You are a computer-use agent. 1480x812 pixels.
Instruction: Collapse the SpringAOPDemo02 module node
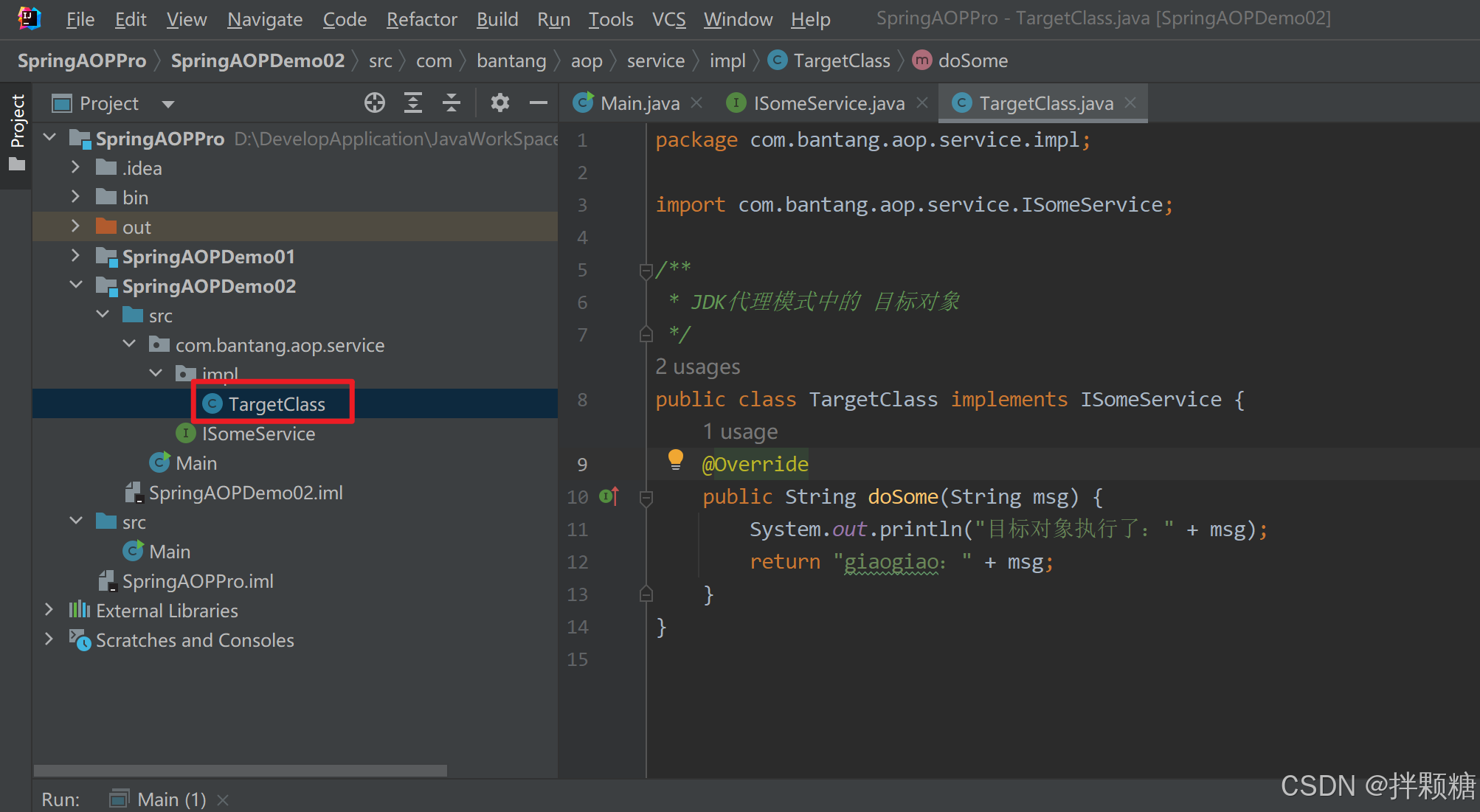click(x=75, y=285)
